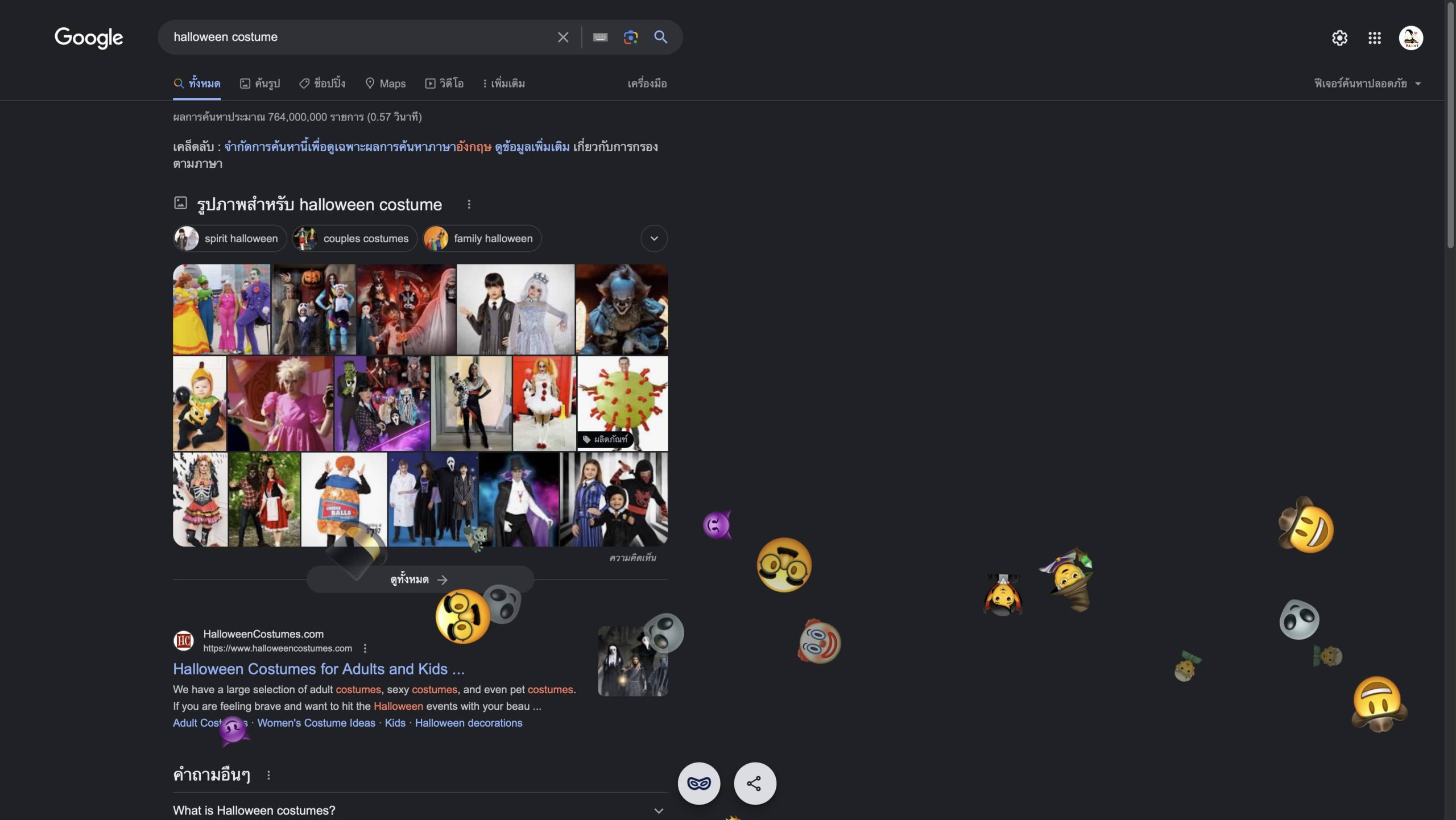Open the Google apps grid
Image resolution: width=1456 pixels, height=820 pixels.
(1374, 38)
